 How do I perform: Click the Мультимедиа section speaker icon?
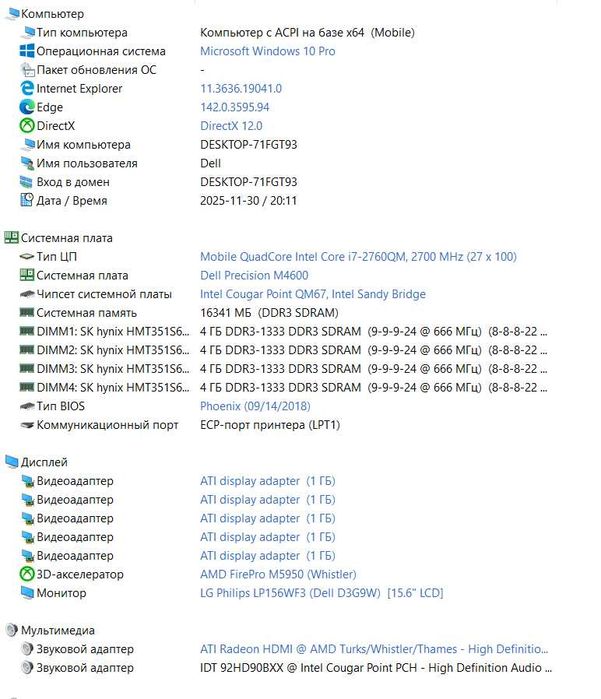[12, 630]
